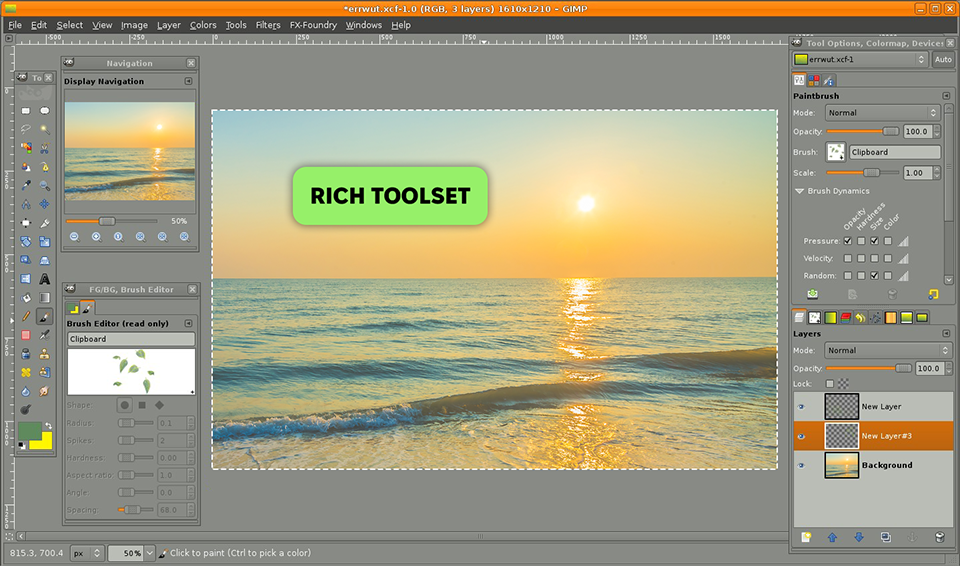Click the Layers Opacity value field

point(929,369)
